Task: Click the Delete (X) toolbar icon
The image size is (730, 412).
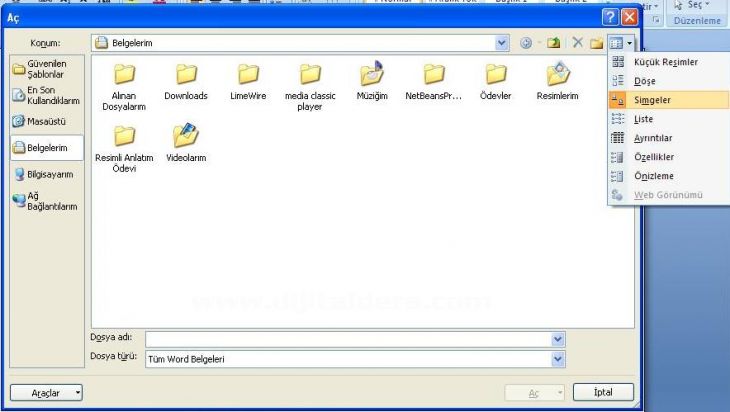Action: click(x=578, y=43)
